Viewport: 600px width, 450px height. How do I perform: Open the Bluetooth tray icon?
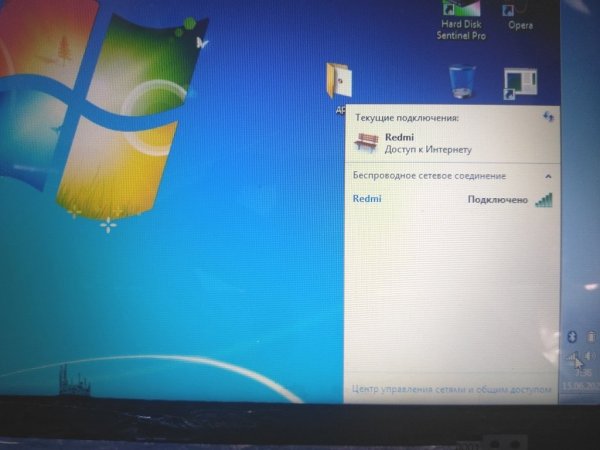(572, 337)
